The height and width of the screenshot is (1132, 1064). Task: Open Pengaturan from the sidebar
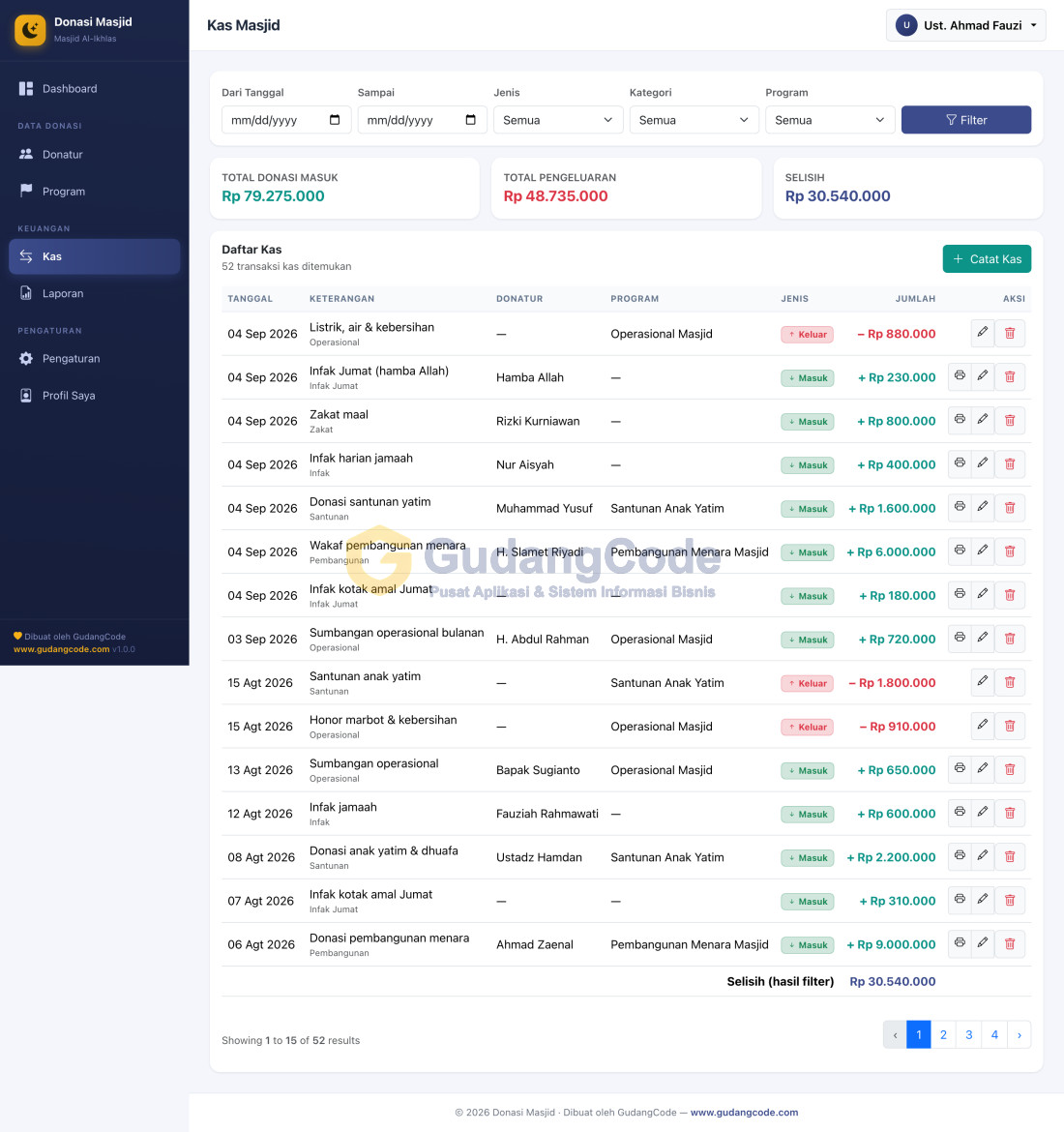click(95, 359)
